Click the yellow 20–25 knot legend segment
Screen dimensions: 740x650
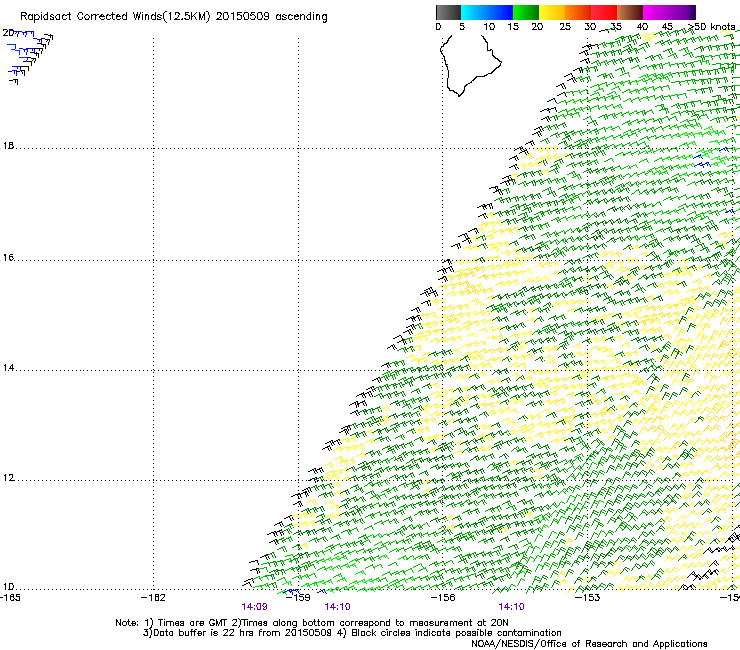[552, 12]
